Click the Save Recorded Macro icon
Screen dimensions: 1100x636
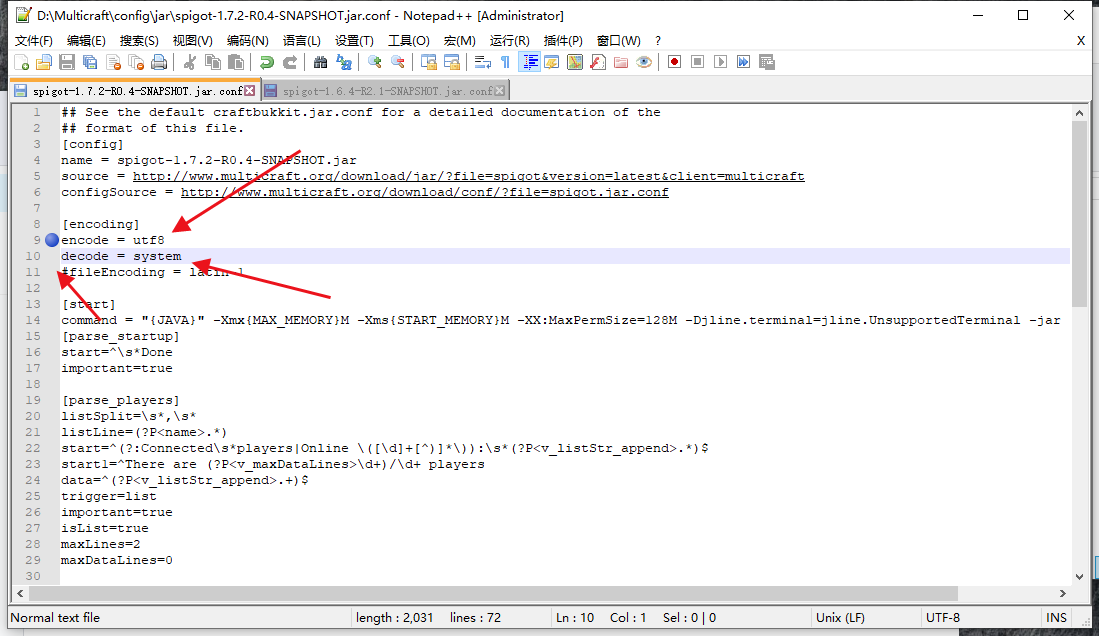click(767, 62)
